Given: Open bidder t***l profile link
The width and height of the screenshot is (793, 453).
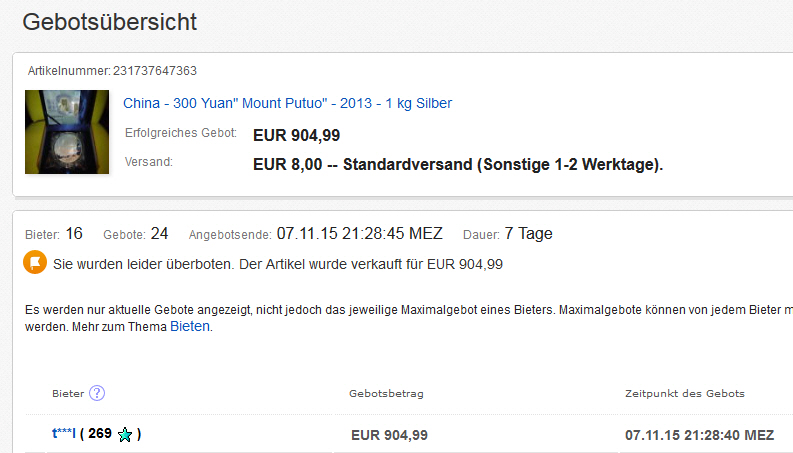Looking at the screenshot, I should coord(64,434).
